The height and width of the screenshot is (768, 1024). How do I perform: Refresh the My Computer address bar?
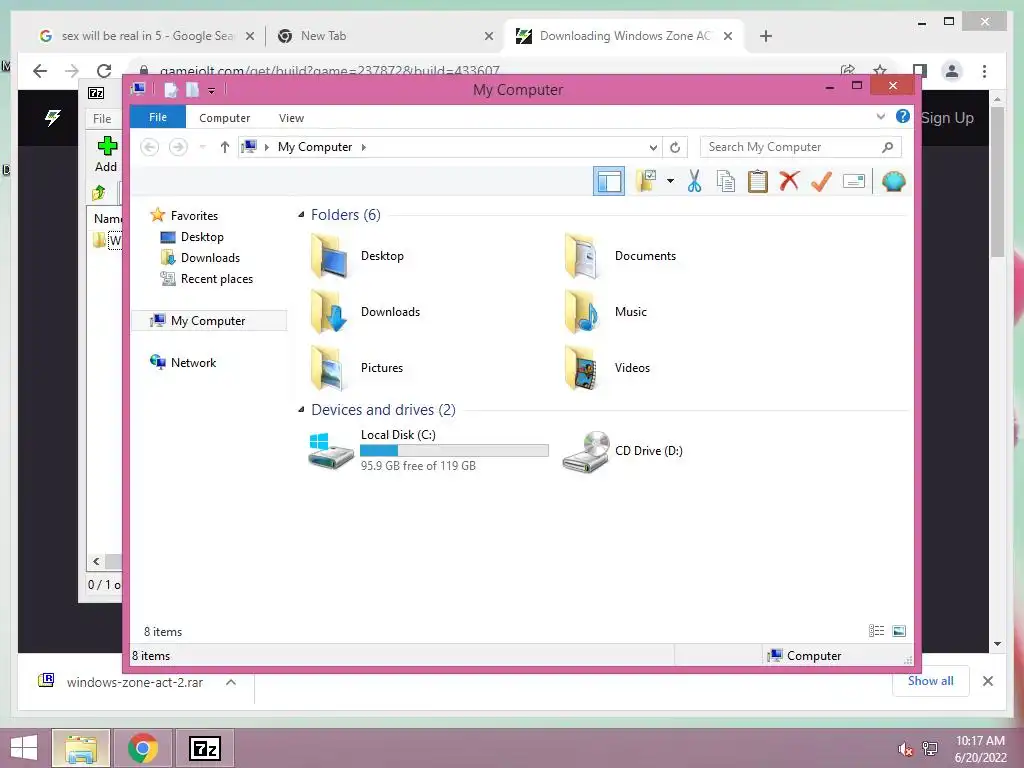[675, 147]
